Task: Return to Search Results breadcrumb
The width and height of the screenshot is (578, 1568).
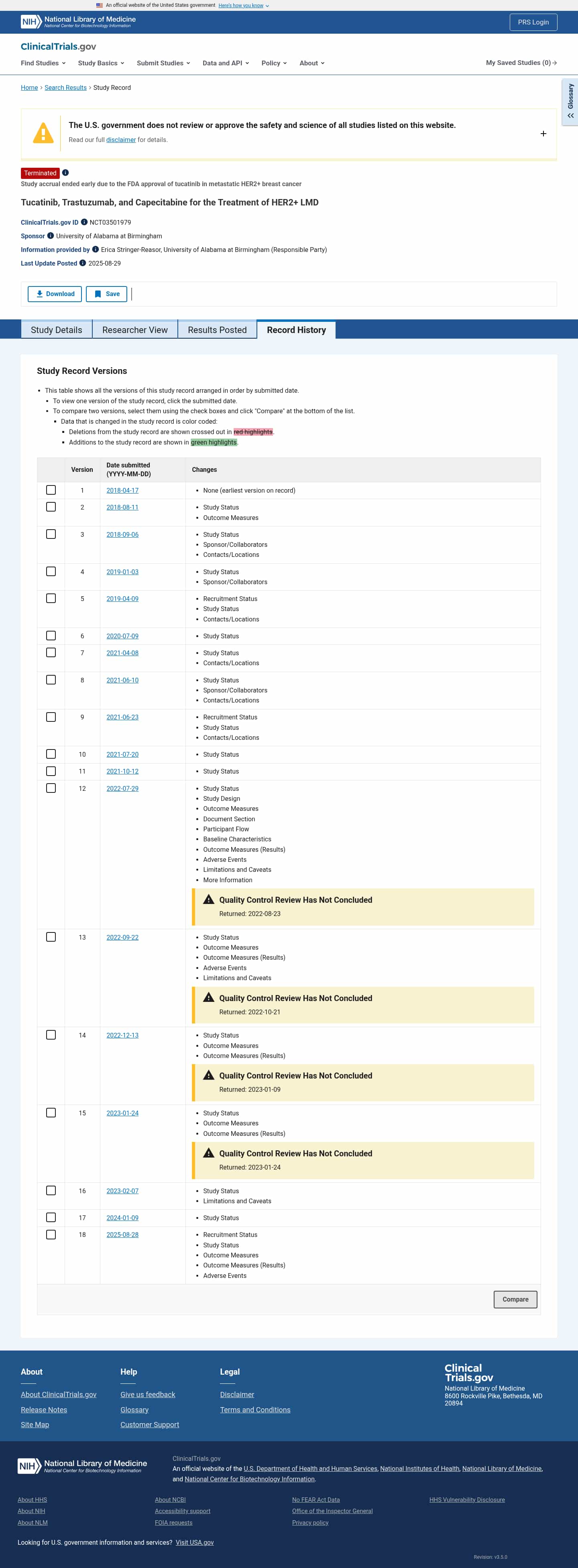Action: click(x=66, y=87)
